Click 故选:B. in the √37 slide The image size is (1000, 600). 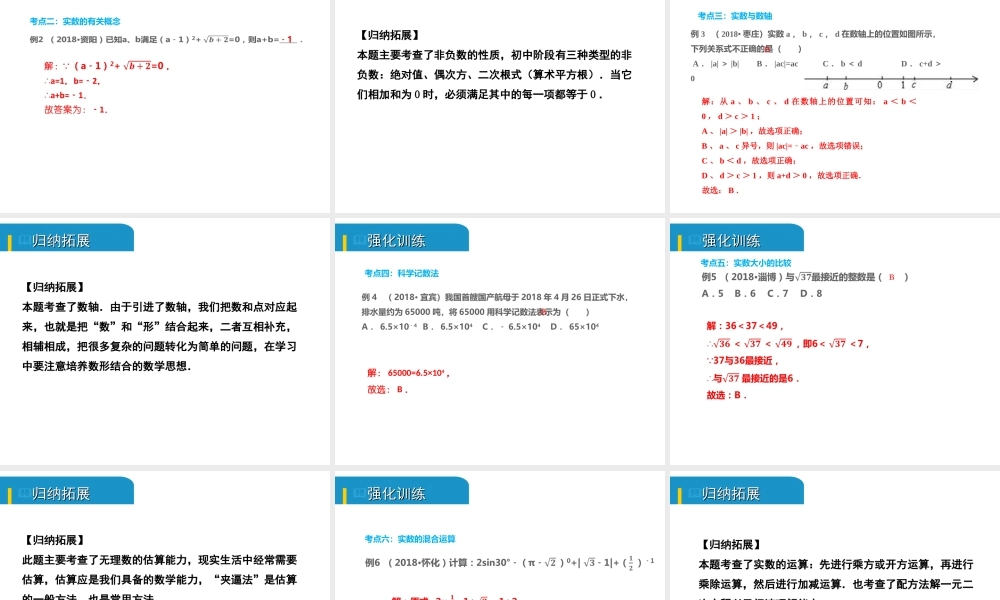pos(726,395)
